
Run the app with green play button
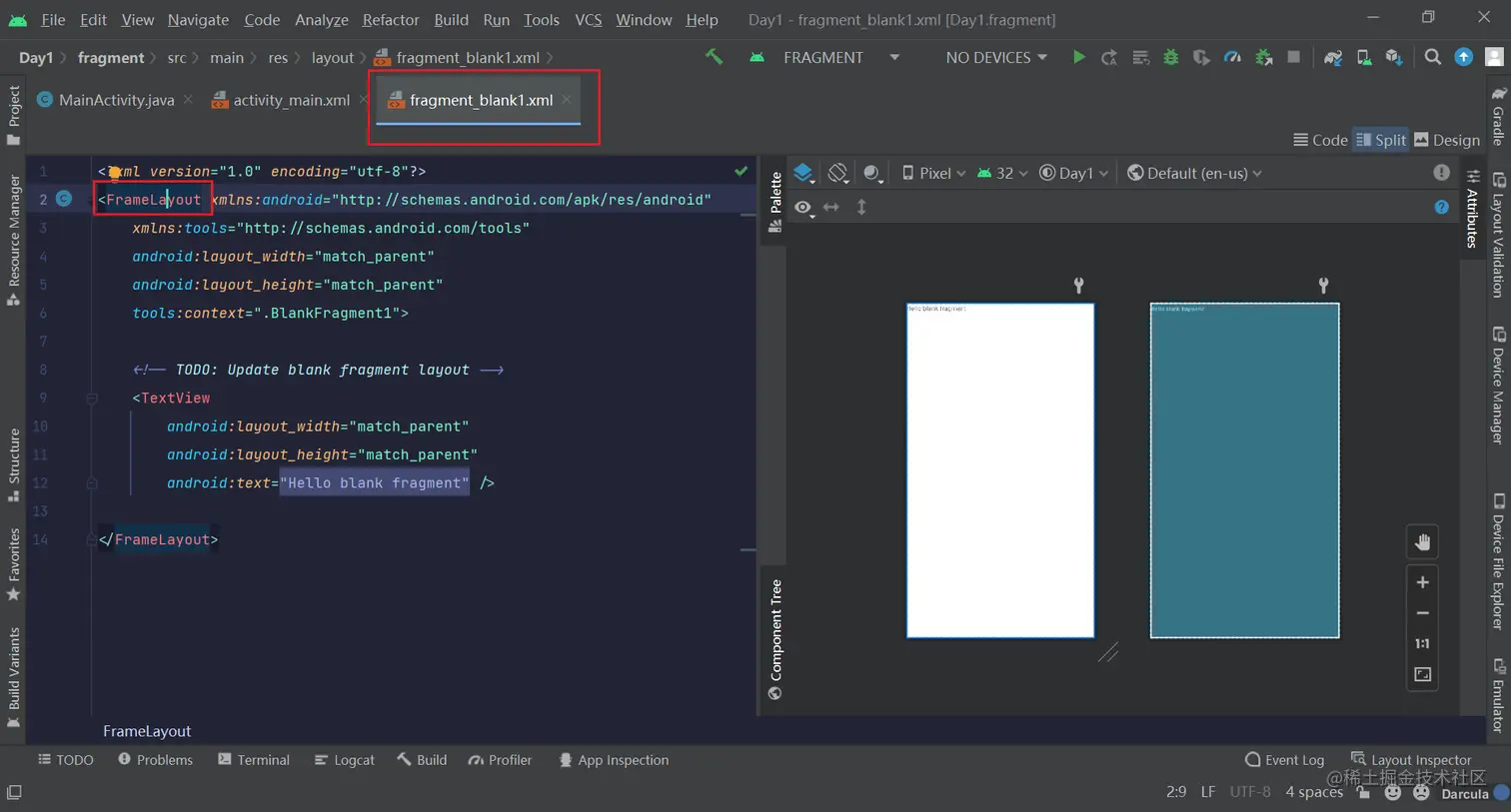[x=1078, y=57]
